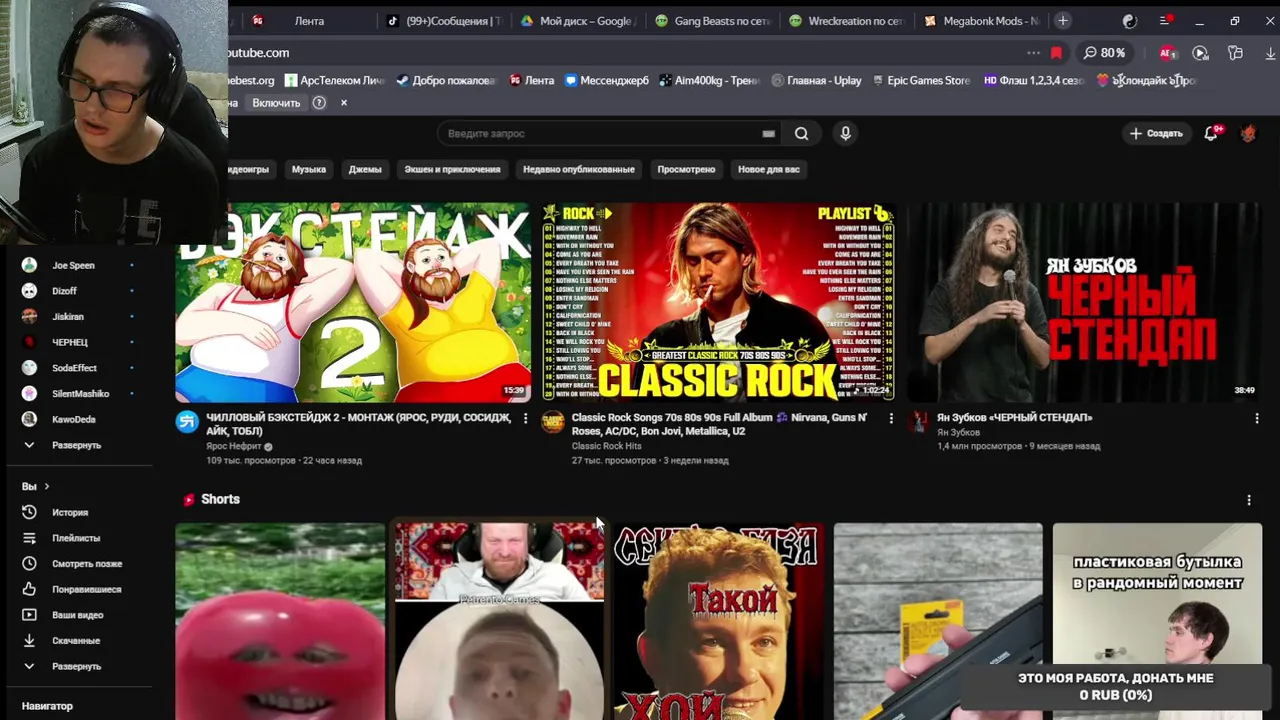The height and width of the screenshot is (720, 1280).
Task: Select the Недавно опубликованные filter chip
Action: pos(579,169)
